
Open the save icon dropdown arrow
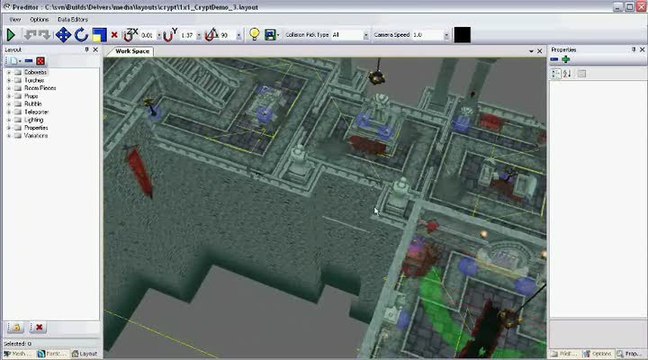tap(279, 35)
